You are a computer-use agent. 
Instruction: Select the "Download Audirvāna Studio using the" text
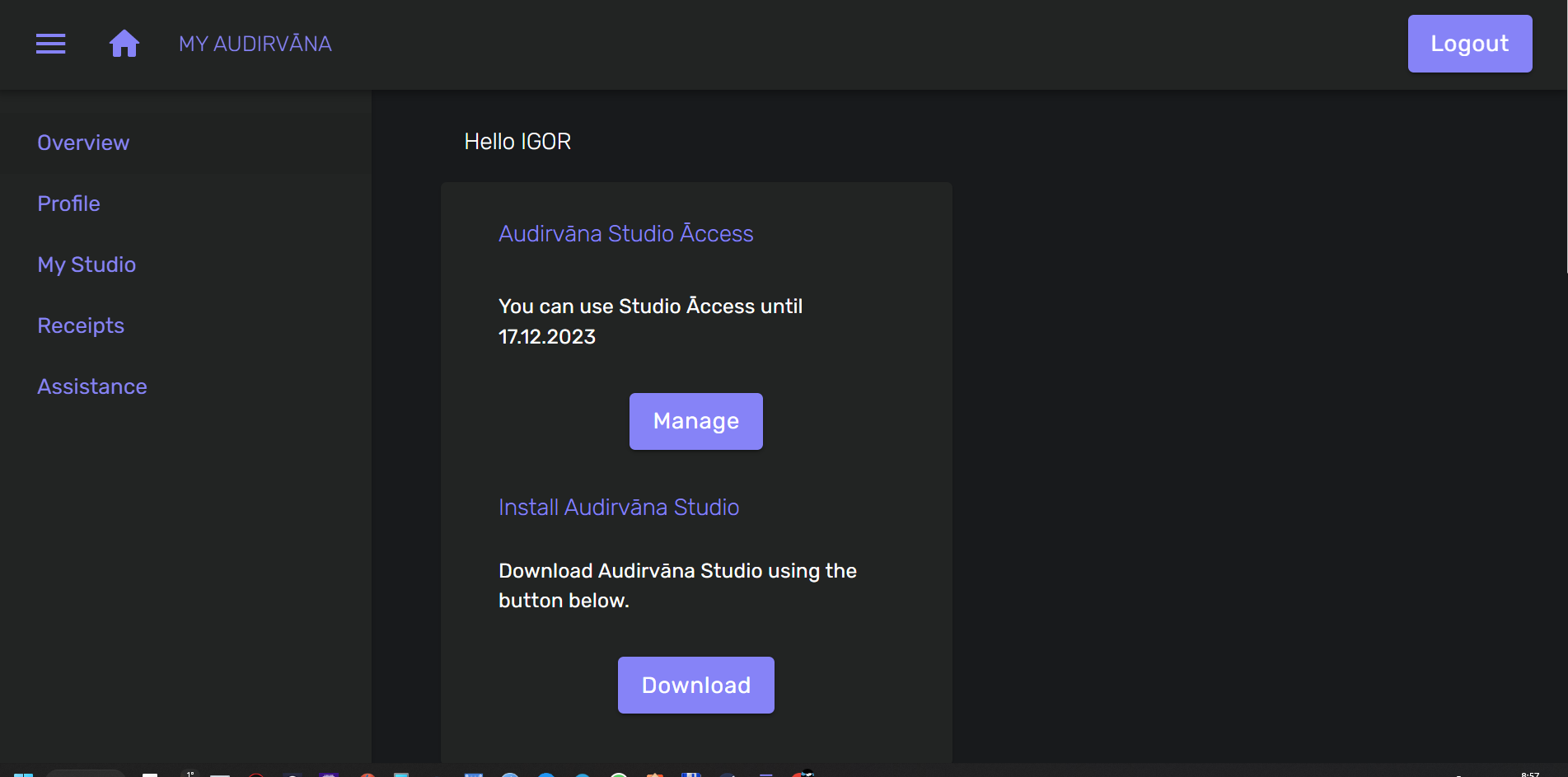coord(677,571)
